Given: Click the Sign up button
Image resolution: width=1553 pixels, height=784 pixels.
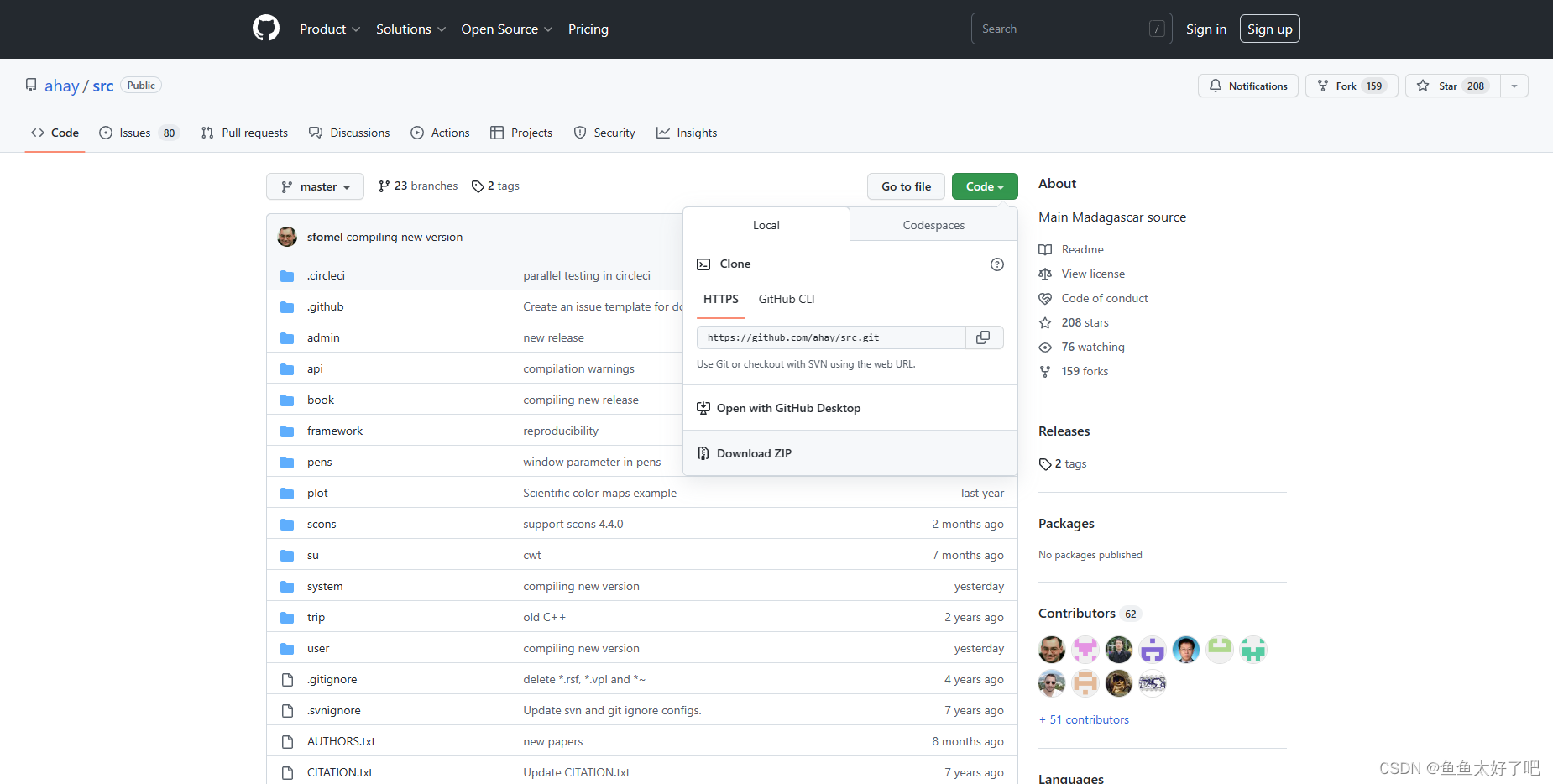Looking at the screenshot, I should tap(1270, 29).
